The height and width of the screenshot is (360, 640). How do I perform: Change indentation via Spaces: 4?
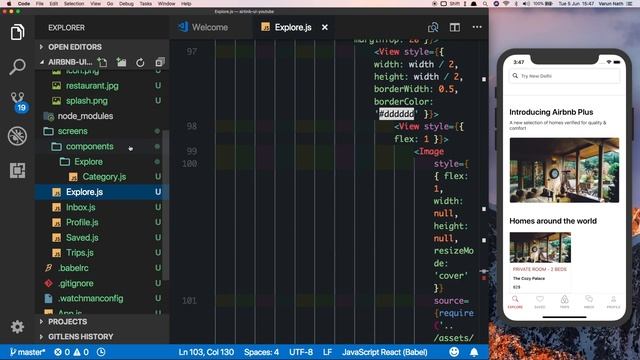click(261, 352)
